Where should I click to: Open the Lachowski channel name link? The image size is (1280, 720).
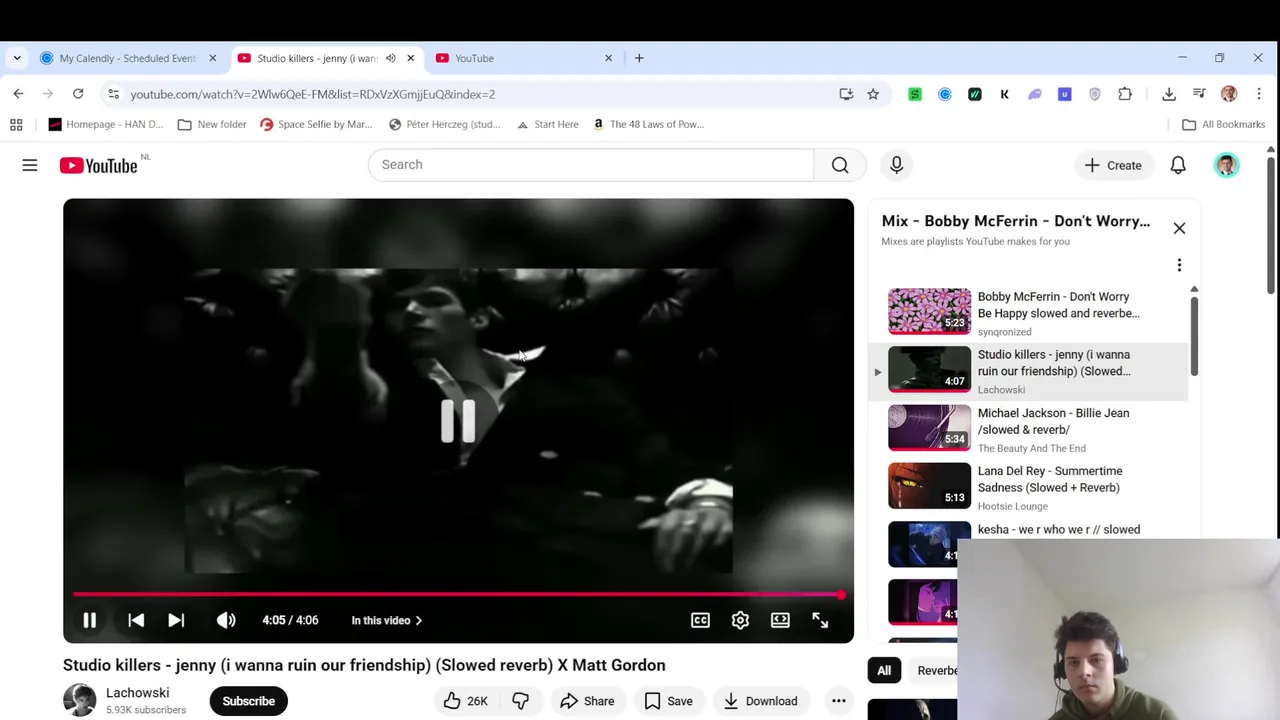point(138,693)
